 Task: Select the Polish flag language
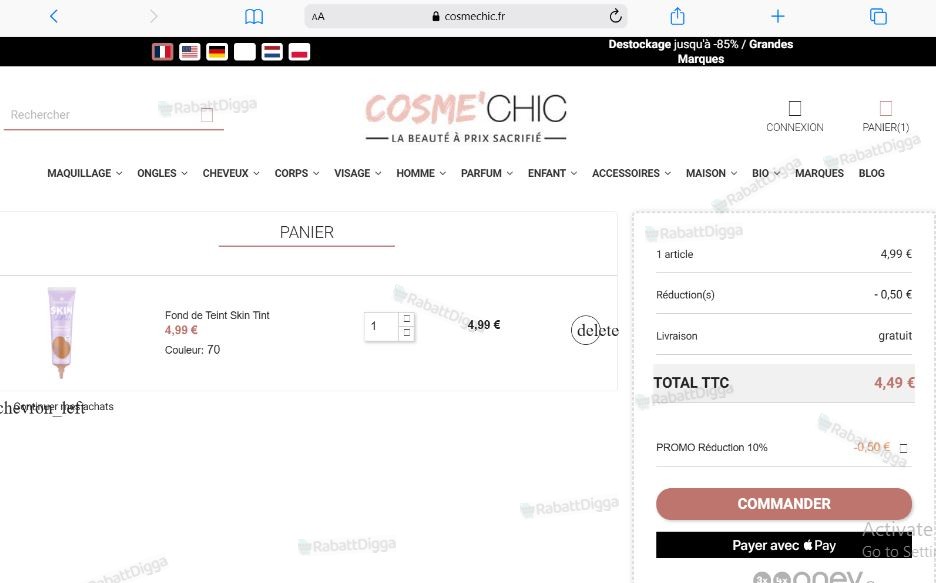point(299,52)
